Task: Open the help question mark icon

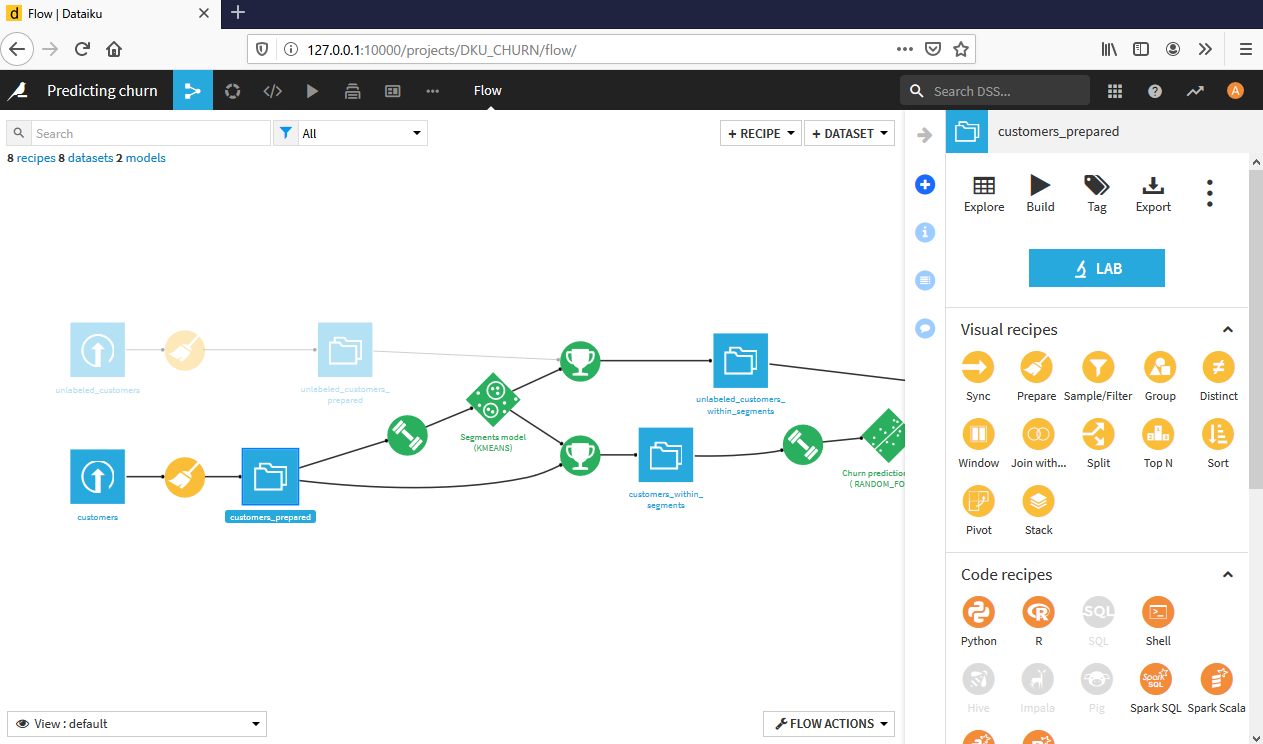Action: pos(1155,91)
